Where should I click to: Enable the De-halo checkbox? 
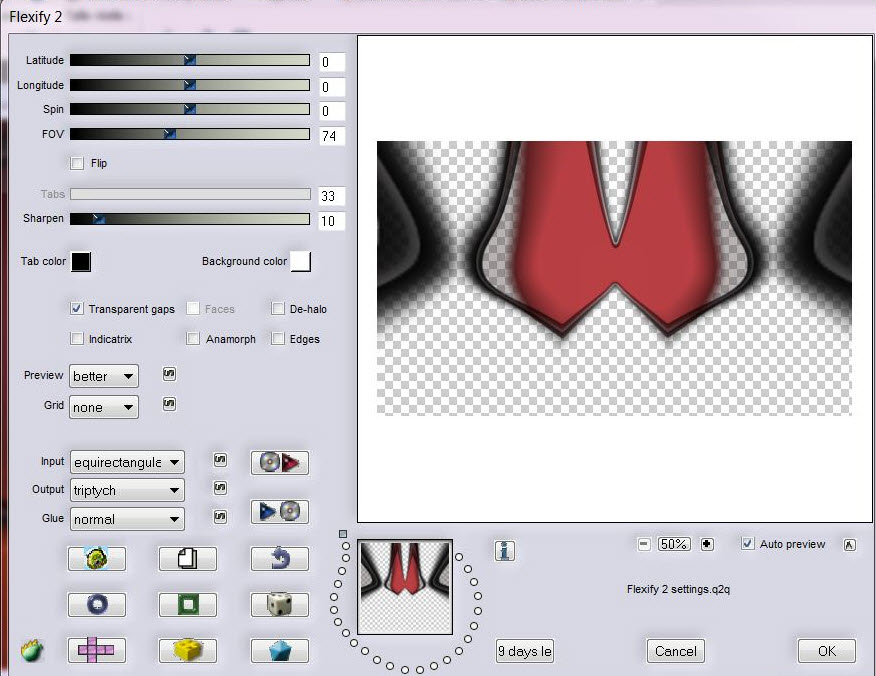pyautogui.click(x=278, y=308)
